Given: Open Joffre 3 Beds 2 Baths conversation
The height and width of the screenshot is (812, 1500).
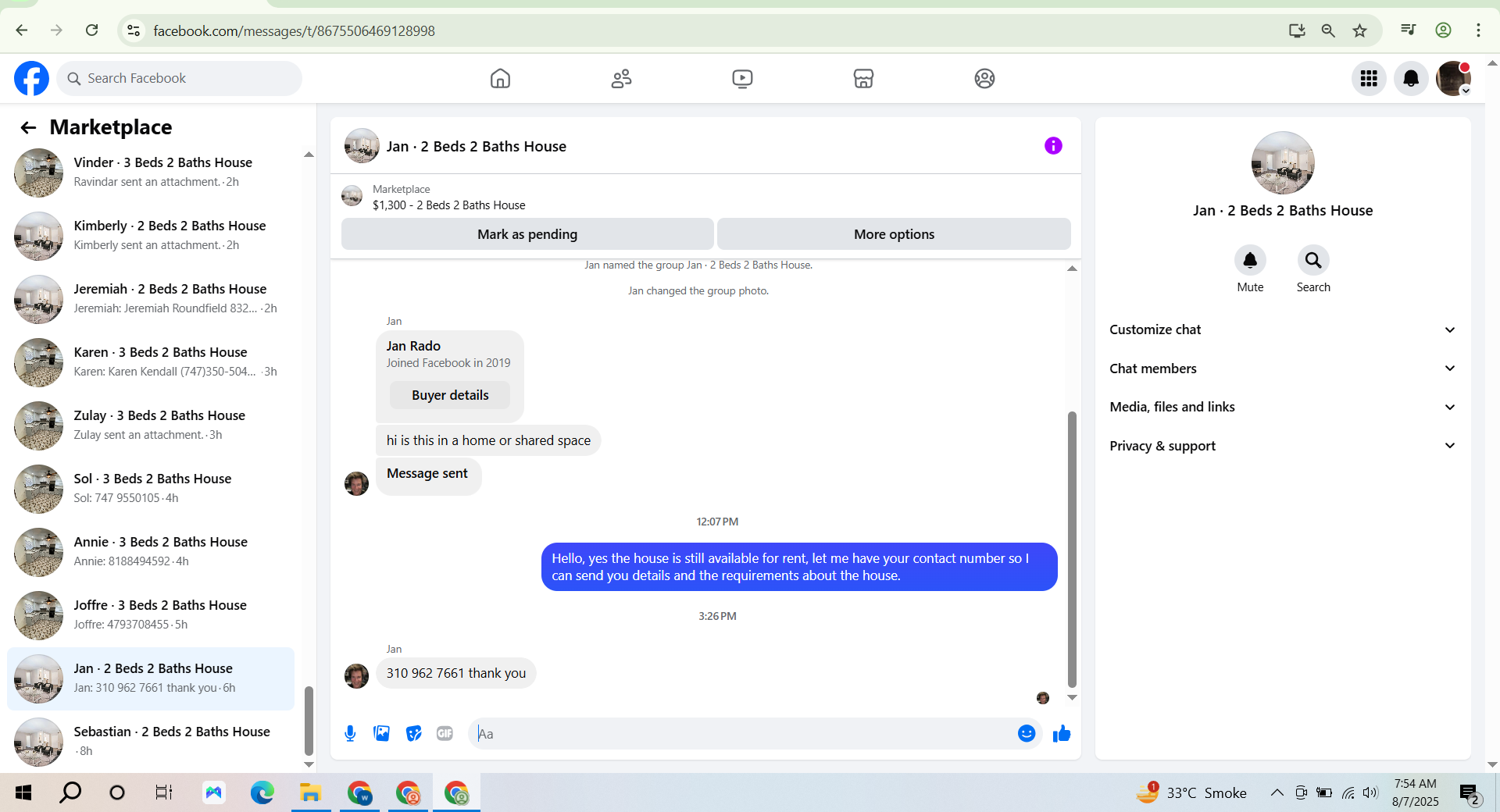Looking at the screenshot, I should point(151,614).
